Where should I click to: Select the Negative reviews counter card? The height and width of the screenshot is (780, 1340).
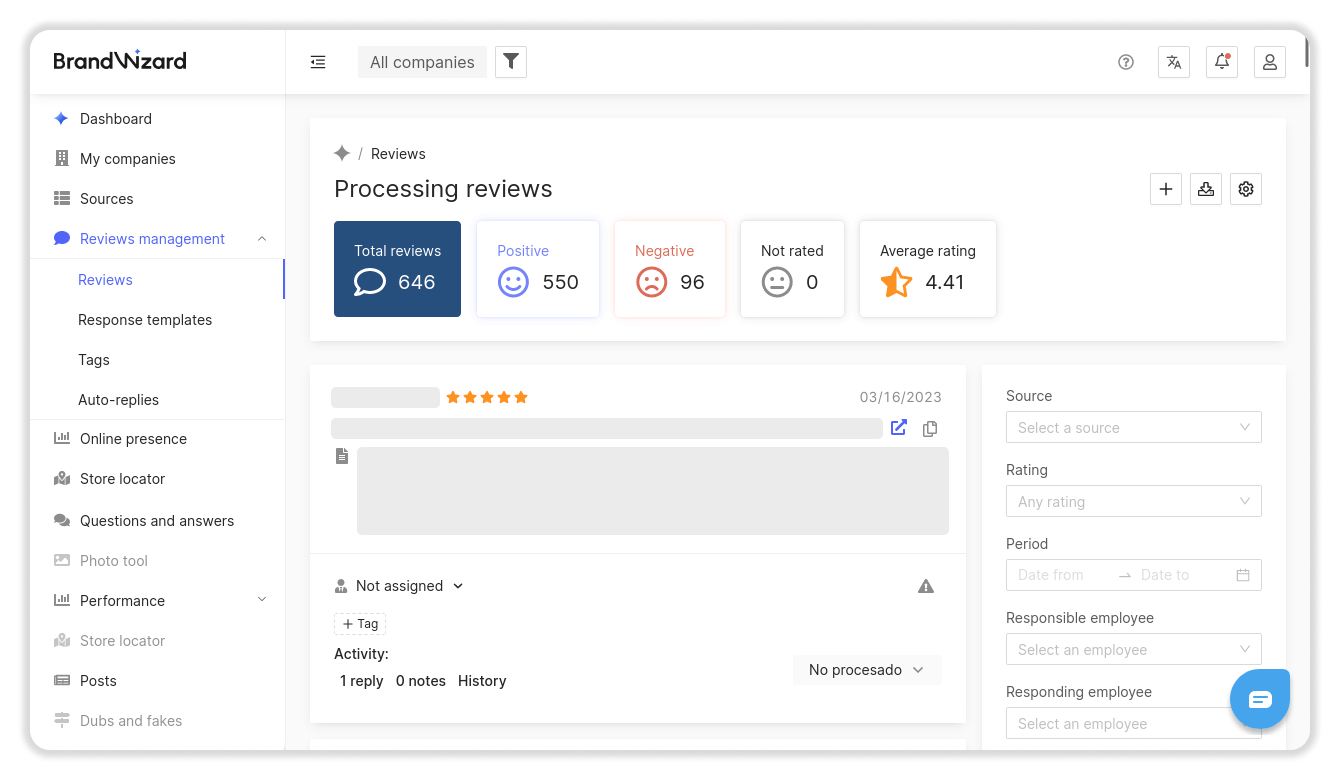pos(669,268)
